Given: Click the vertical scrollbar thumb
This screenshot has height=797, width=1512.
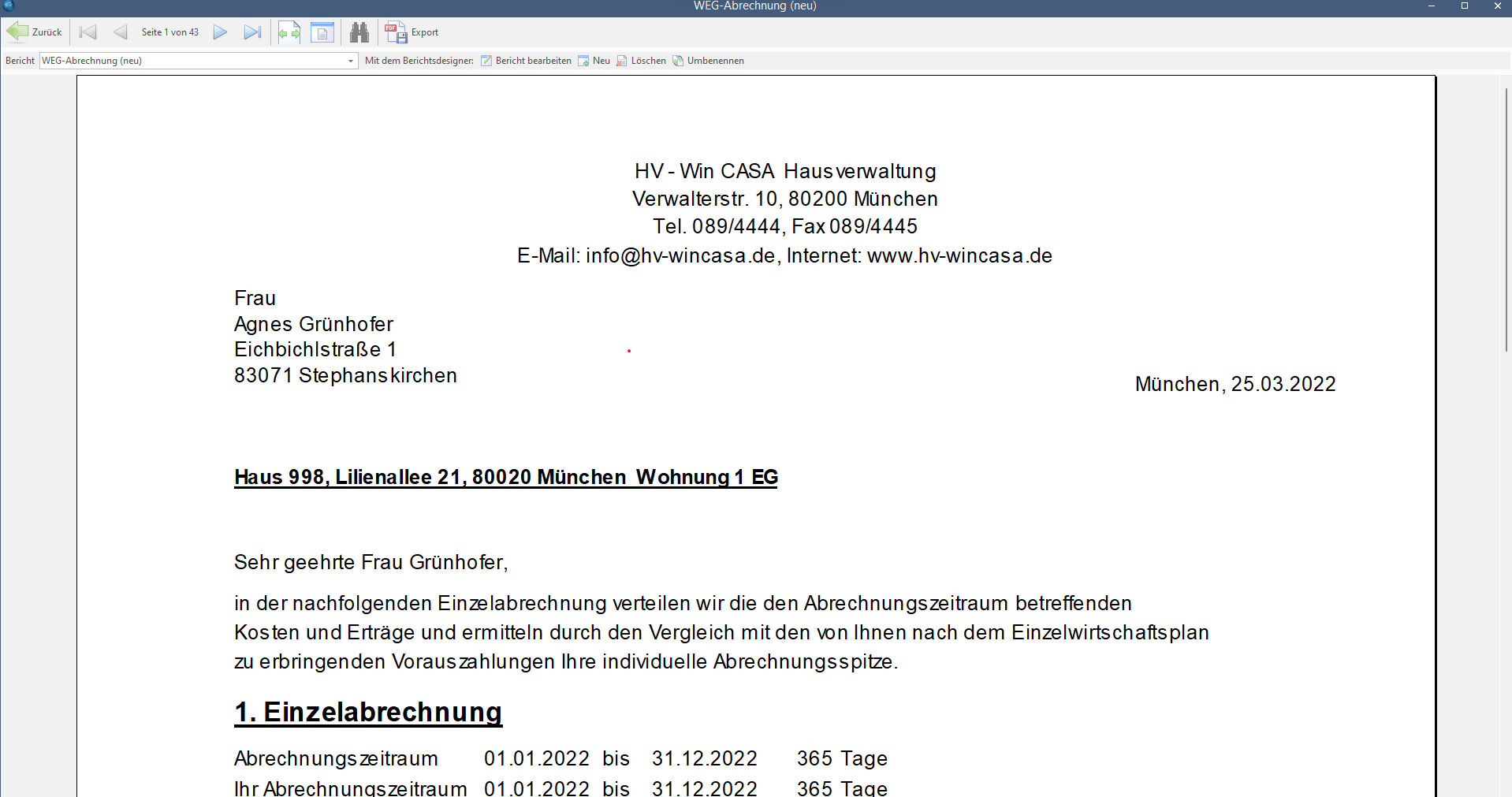Looking at the screenshot, I should coord(1506,221).
